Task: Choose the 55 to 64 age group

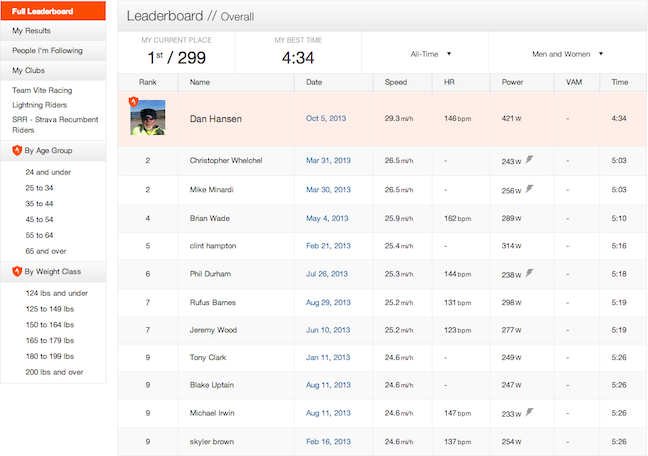Action: 39,235
